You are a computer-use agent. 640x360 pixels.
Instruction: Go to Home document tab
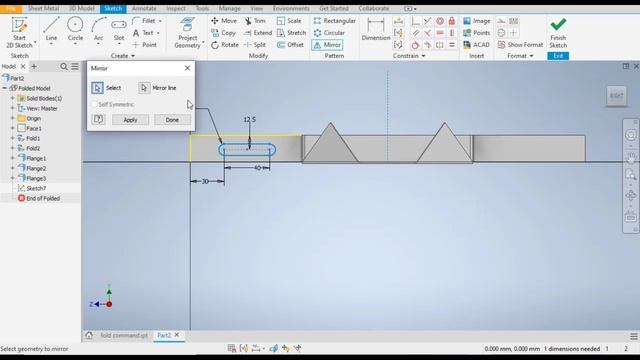click(x=89, y=335)
